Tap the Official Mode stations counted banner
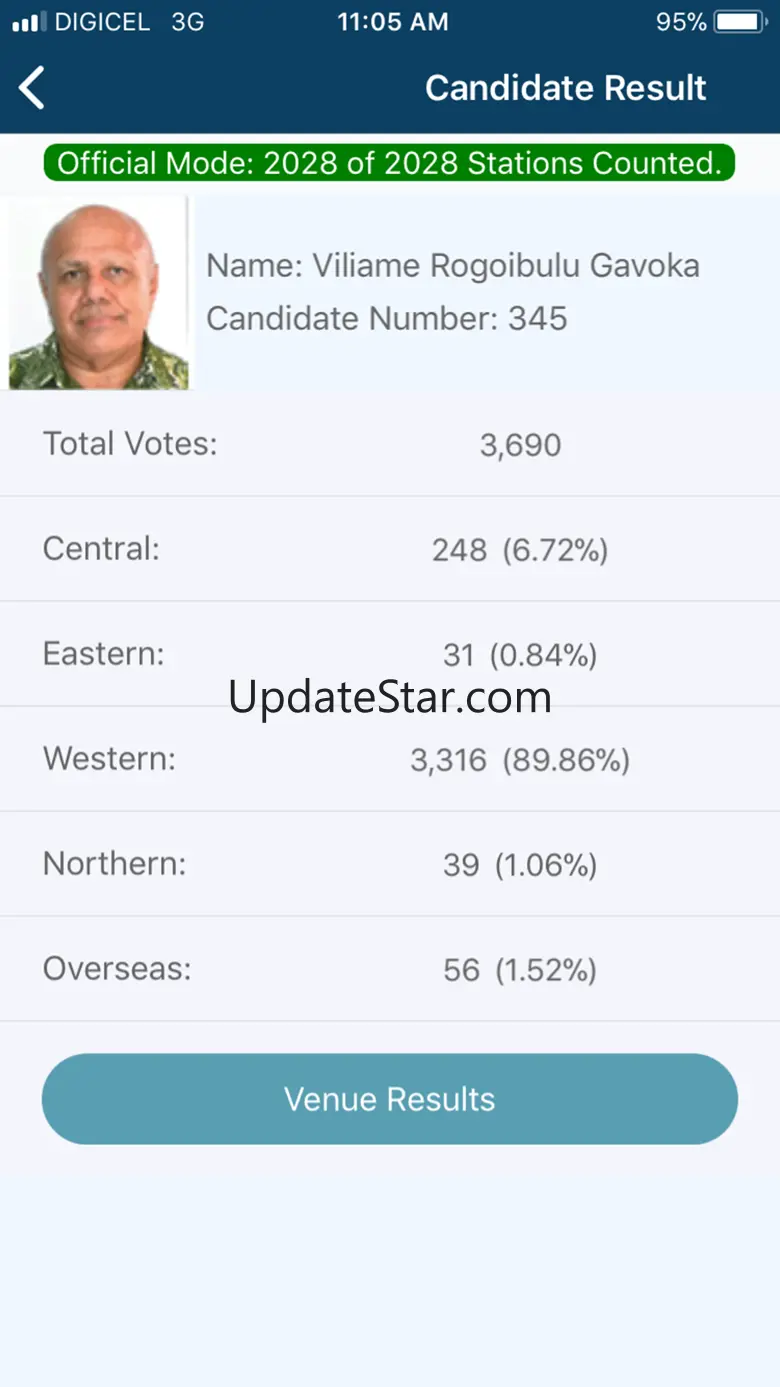Viewport: 780px width, 1387px height. 389,163
